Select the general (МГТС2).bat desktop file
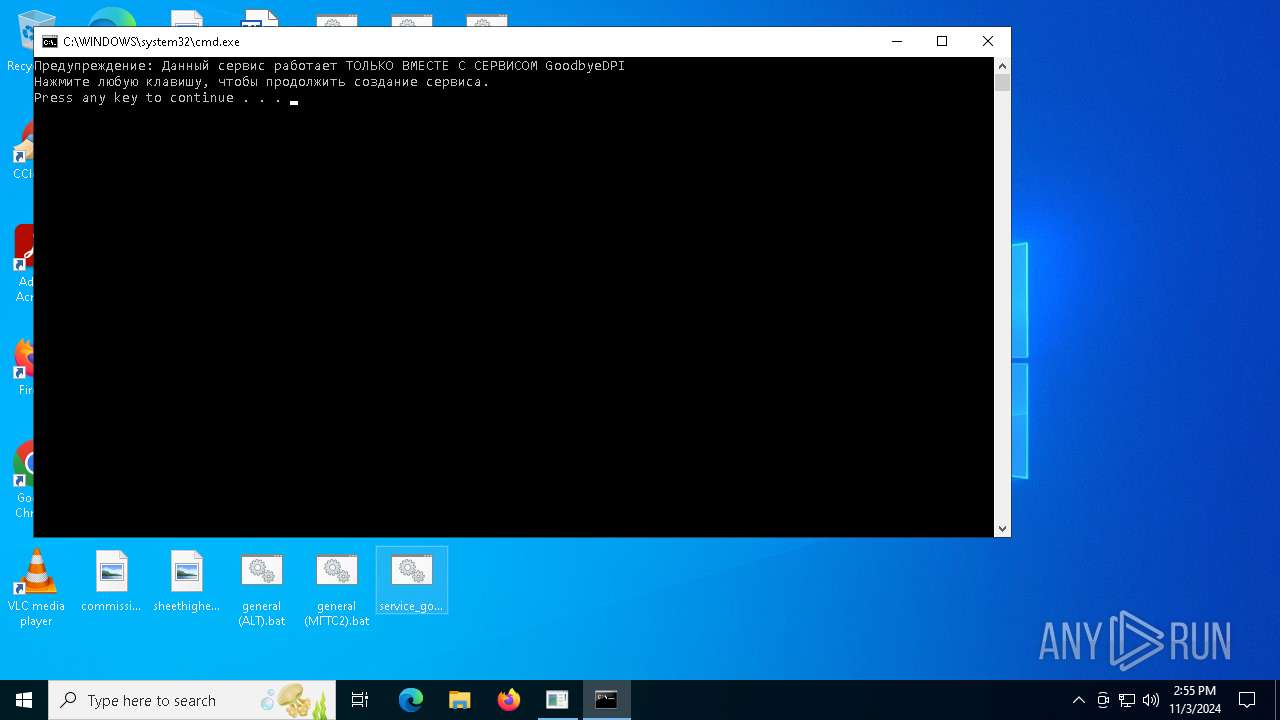1280x720 pixels. tap(336, 589)
